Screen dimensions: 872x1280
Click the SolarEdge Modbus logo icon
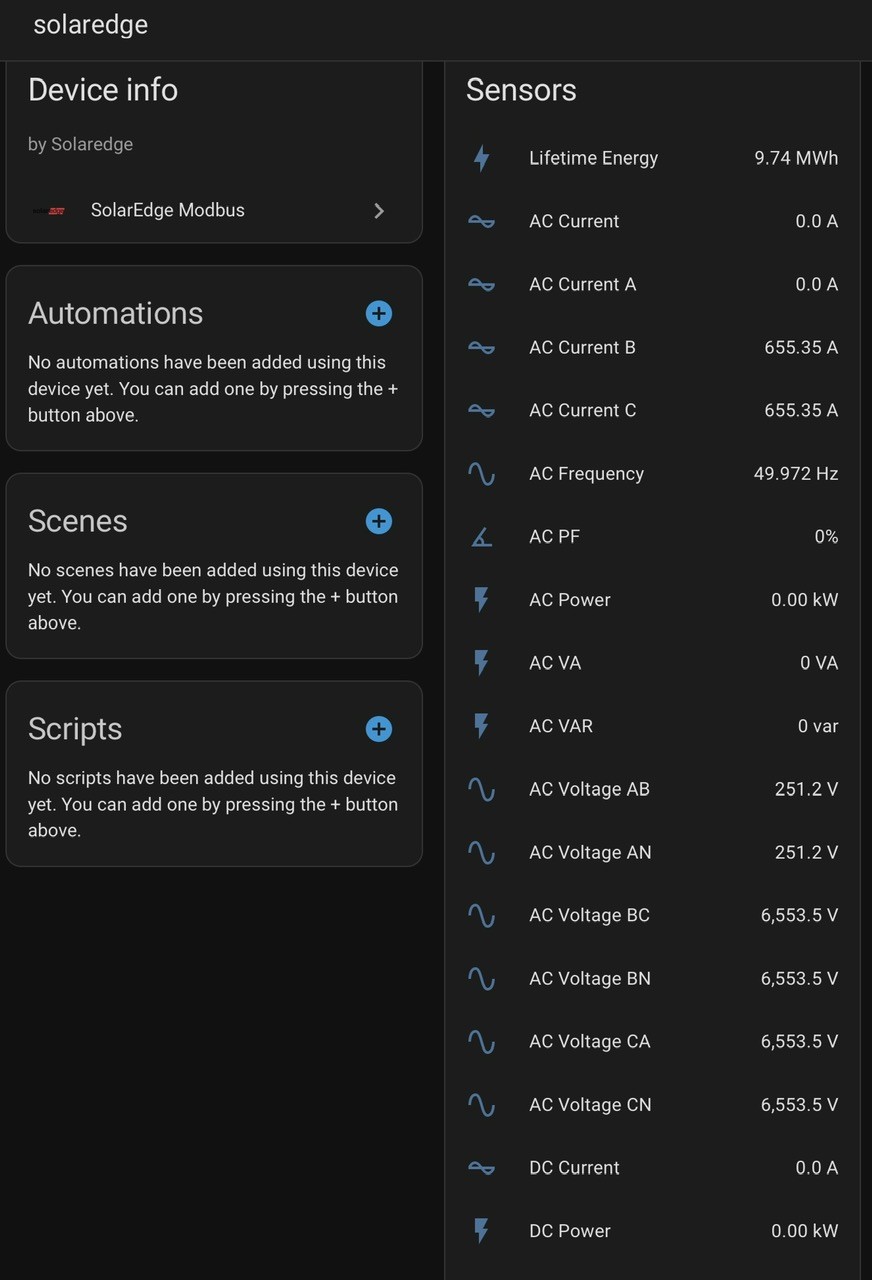pyautogui.click(x=49, y=211)
